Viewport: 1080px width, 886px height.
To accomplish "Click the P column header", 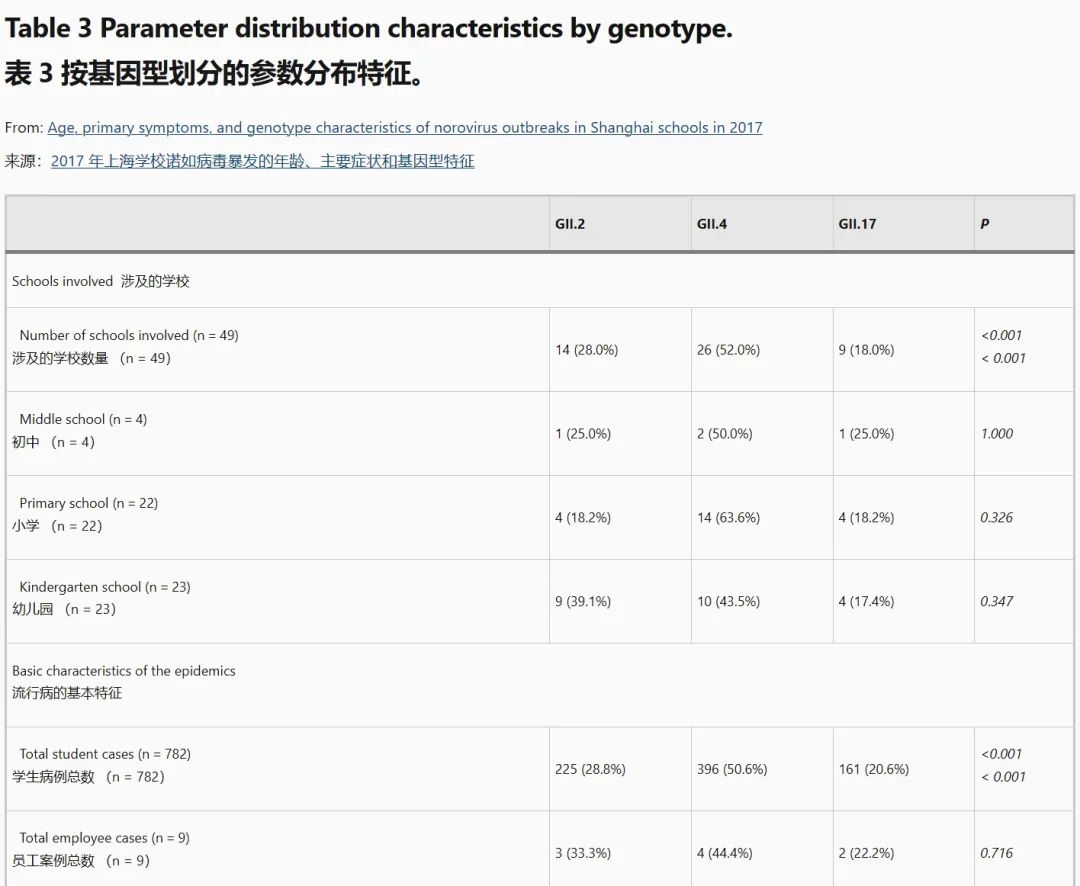I will tap(985, 224).
